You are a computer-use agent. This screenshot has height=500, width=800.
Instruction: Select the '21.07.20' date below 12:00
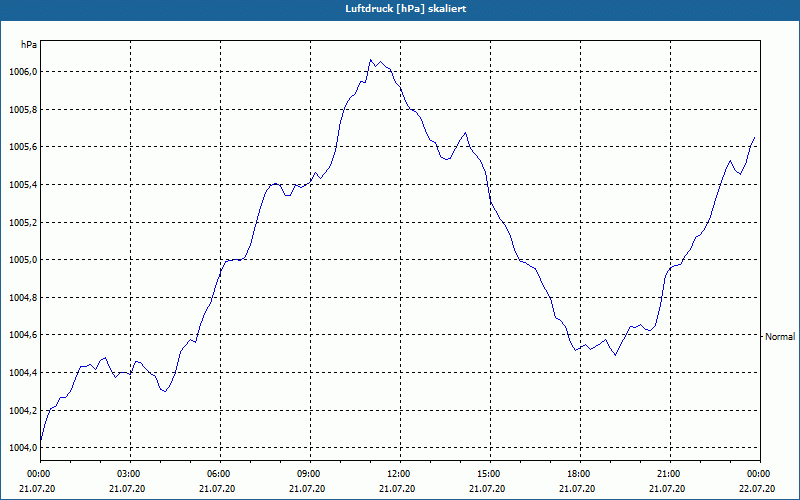[397, 489]
